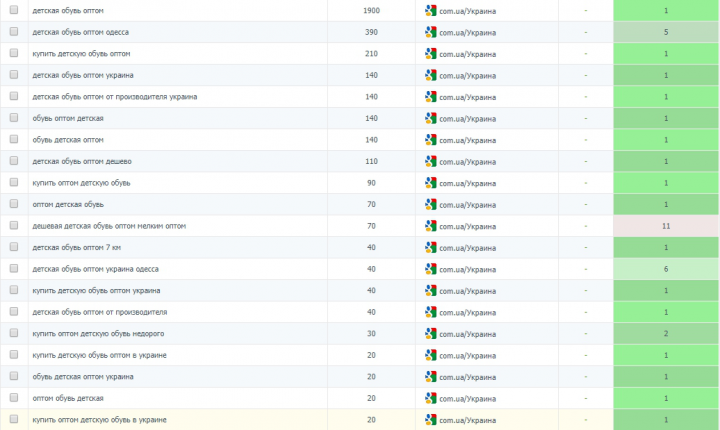Image resolution: width=720 pixels, height=430 pixels.
Task: Click Google icon in 'обувь оптом детская' row
Action: [x=430, y=119]
